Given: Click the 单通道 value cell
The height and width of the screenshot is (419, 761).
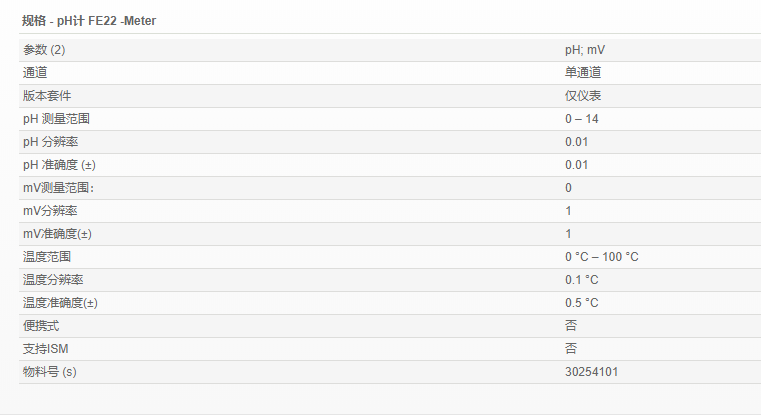Looking at the screenshot, I should pyautogui.click(x=582, y=73).
